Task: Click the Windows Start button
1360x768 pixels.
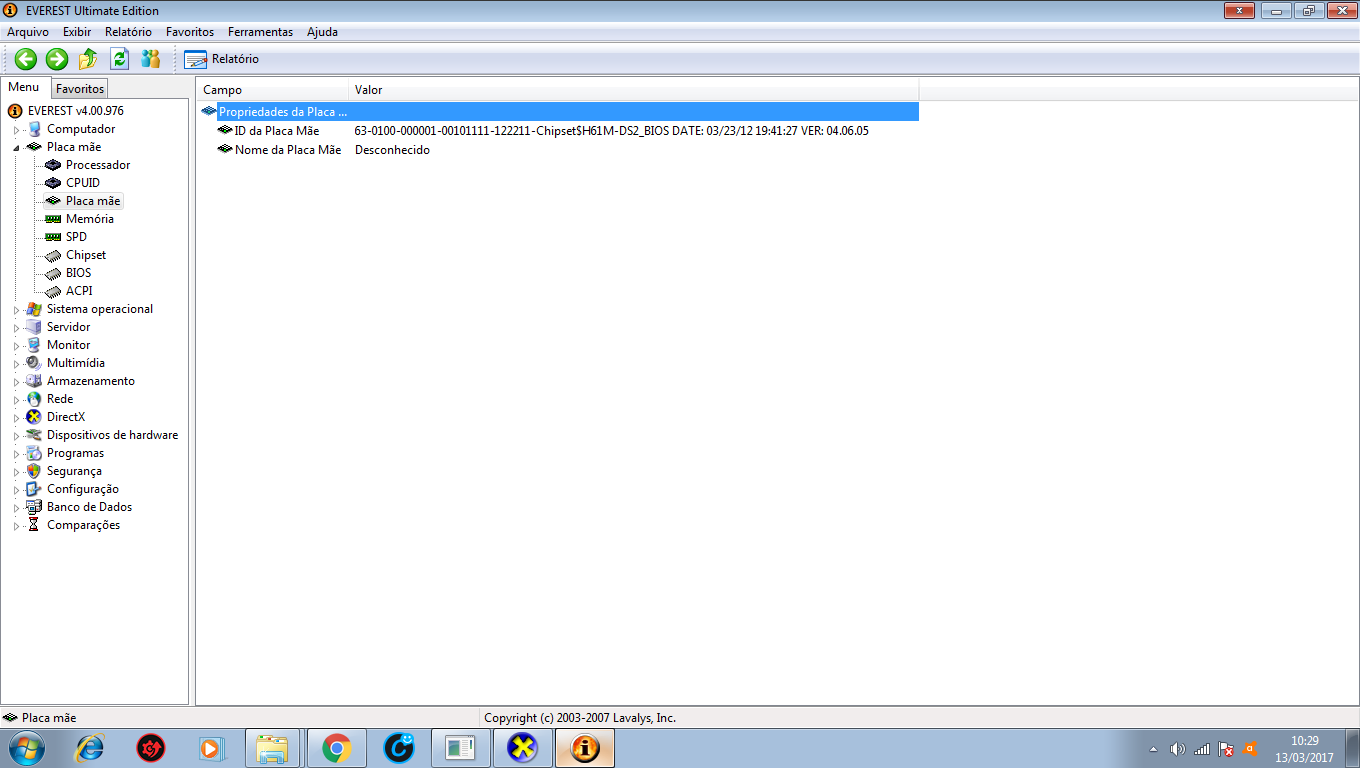Action: (26, 747)
